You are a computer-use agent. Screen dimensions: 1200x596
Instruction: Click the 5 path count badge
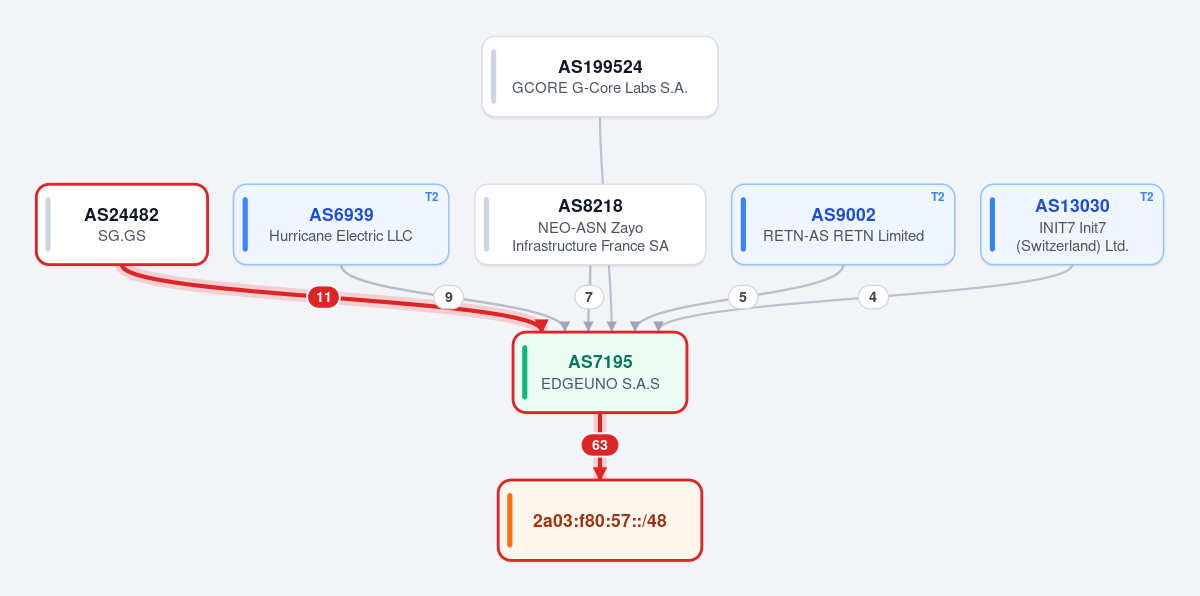point(743,297)
